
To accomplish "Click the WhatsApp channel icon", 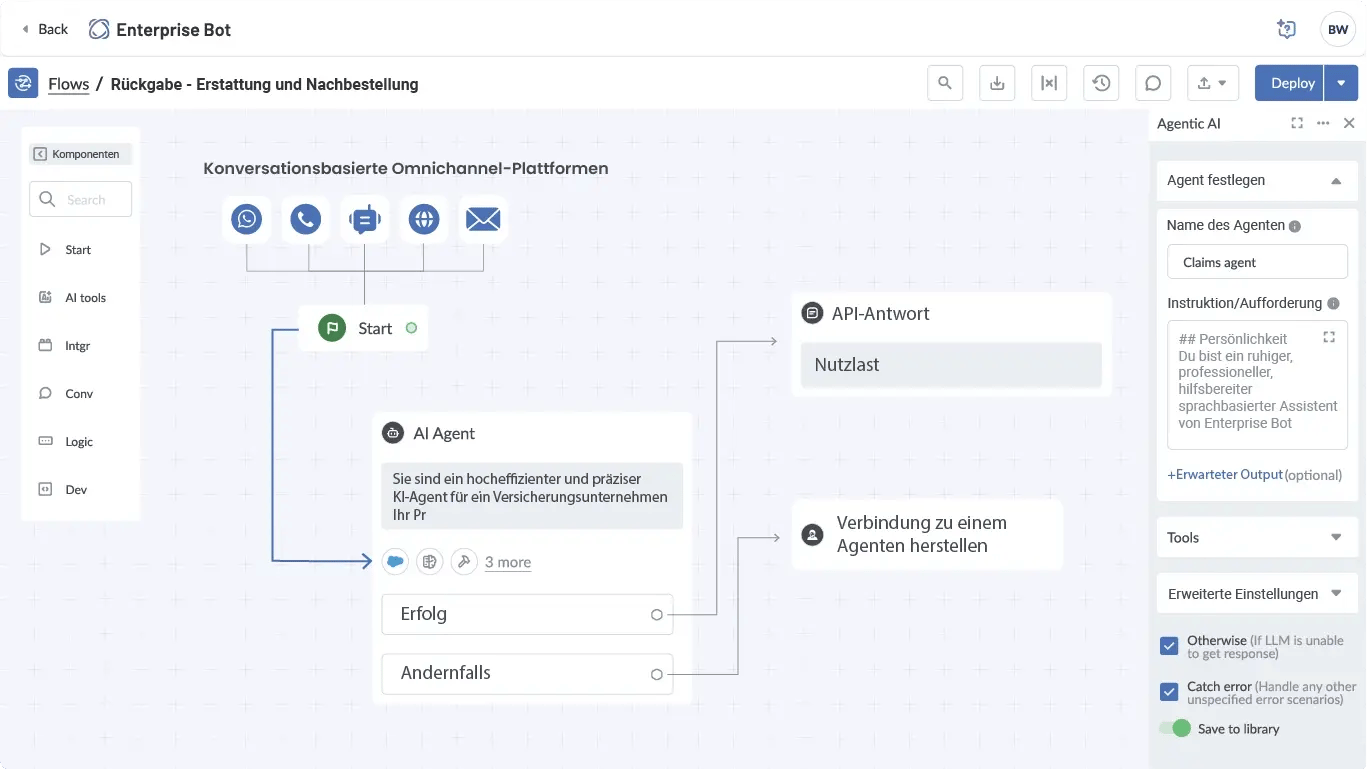I will pos(246,219).
